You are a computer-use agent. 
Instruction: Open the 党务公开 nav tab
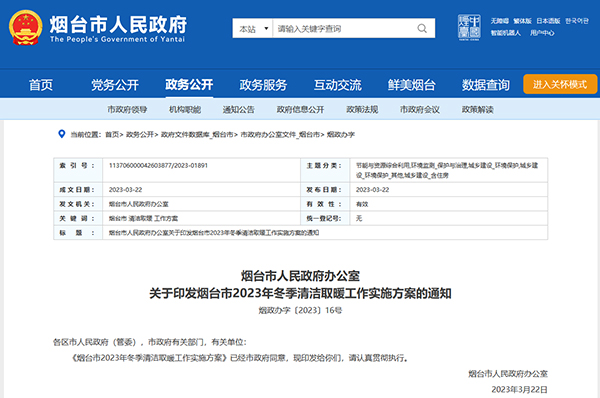click(x=115, y=85)
